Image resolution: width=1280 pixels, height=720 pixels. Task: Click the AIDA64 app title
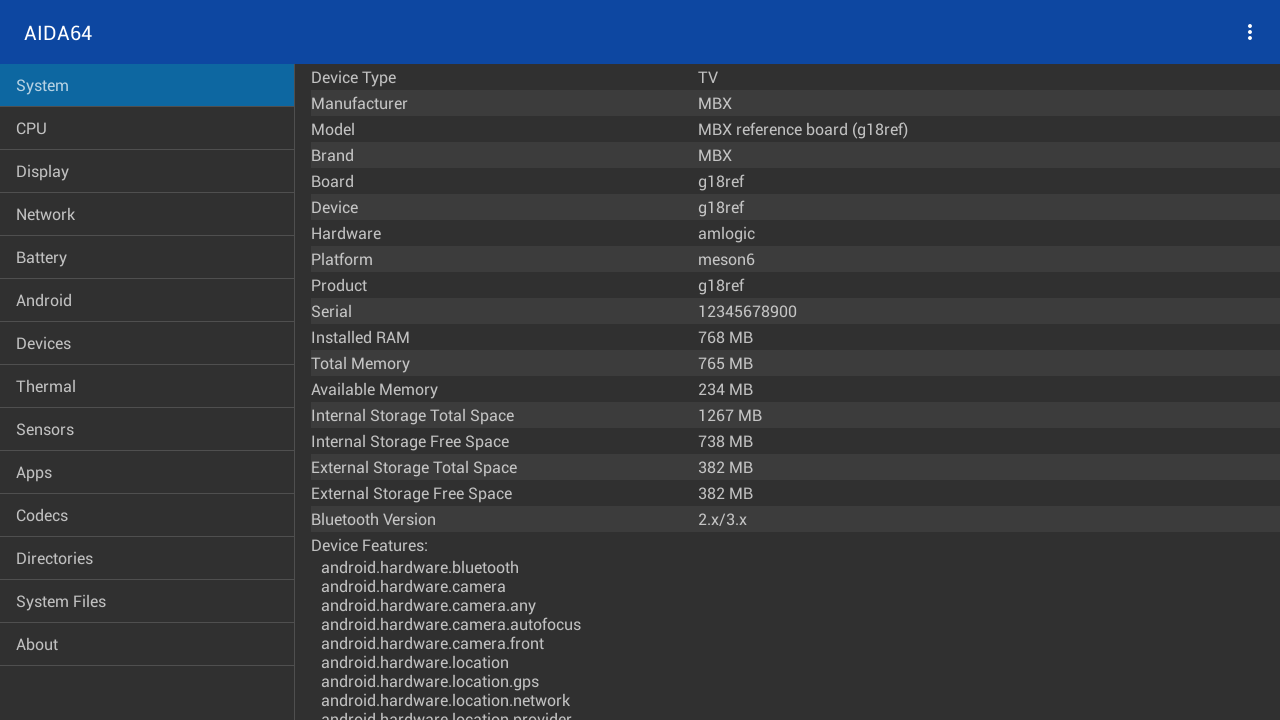click(58, 33)
